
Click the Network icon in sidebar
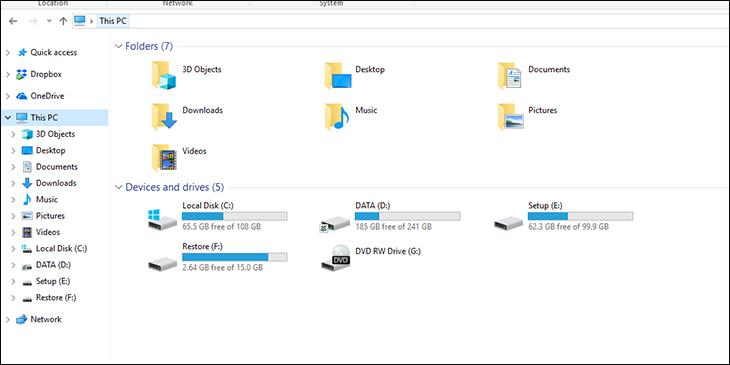(22, 319)
